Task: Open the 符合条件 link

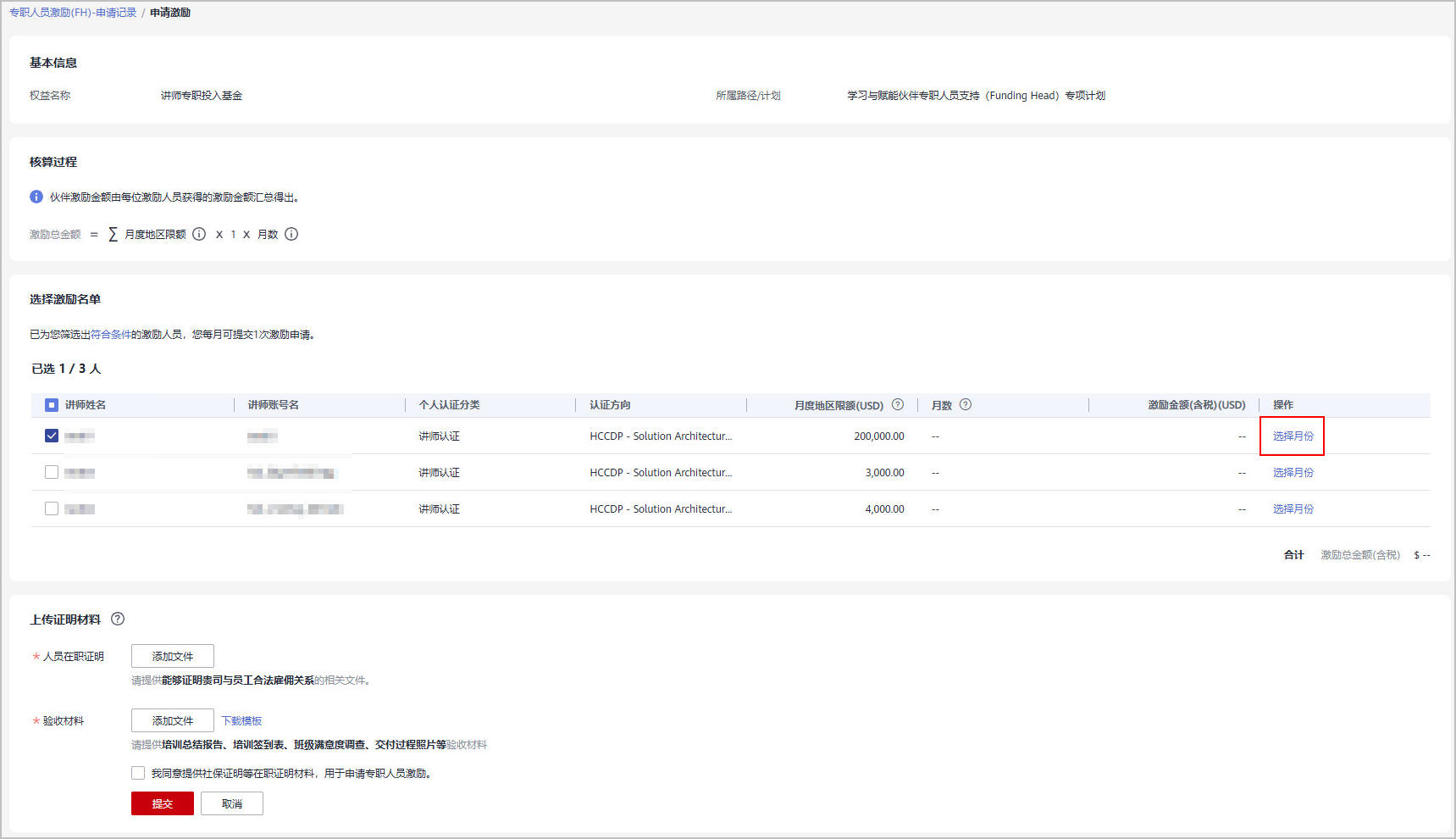Action: pos(111,335)
